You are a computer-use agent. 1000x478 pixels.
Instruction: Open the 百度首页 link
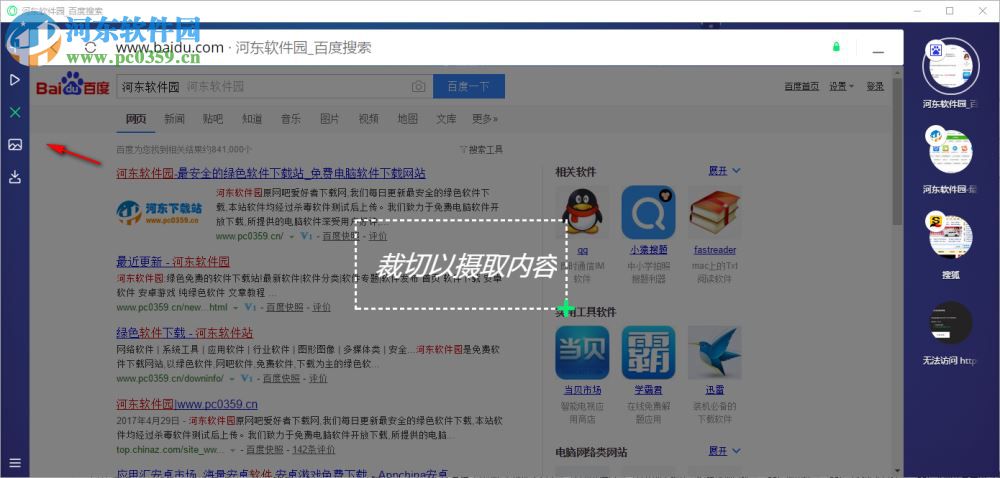(802, 87)
